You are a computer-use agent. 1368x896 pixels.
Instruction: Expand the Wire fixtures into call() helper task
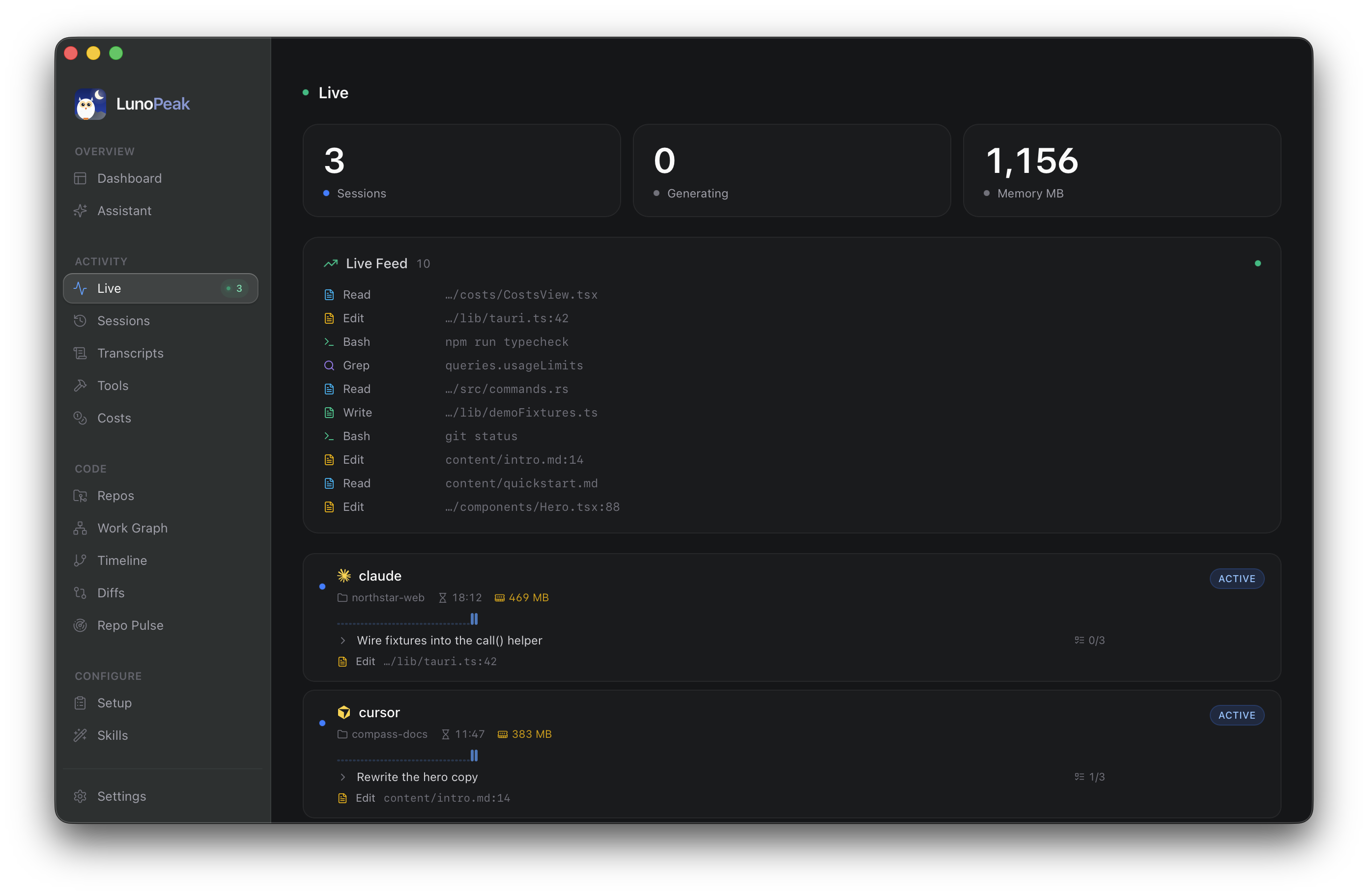click(x=343, y=640)
